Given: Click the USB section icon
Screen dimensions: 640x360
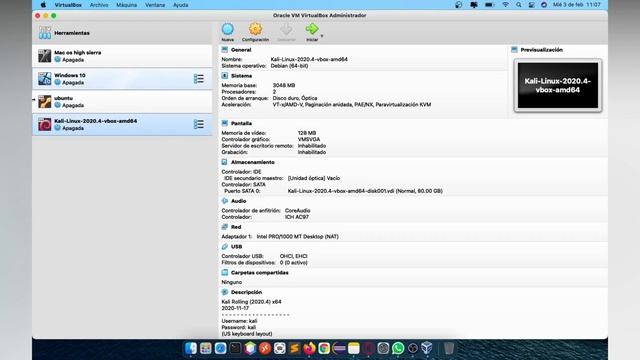Looking at the screenshot, I should (224, 247).
